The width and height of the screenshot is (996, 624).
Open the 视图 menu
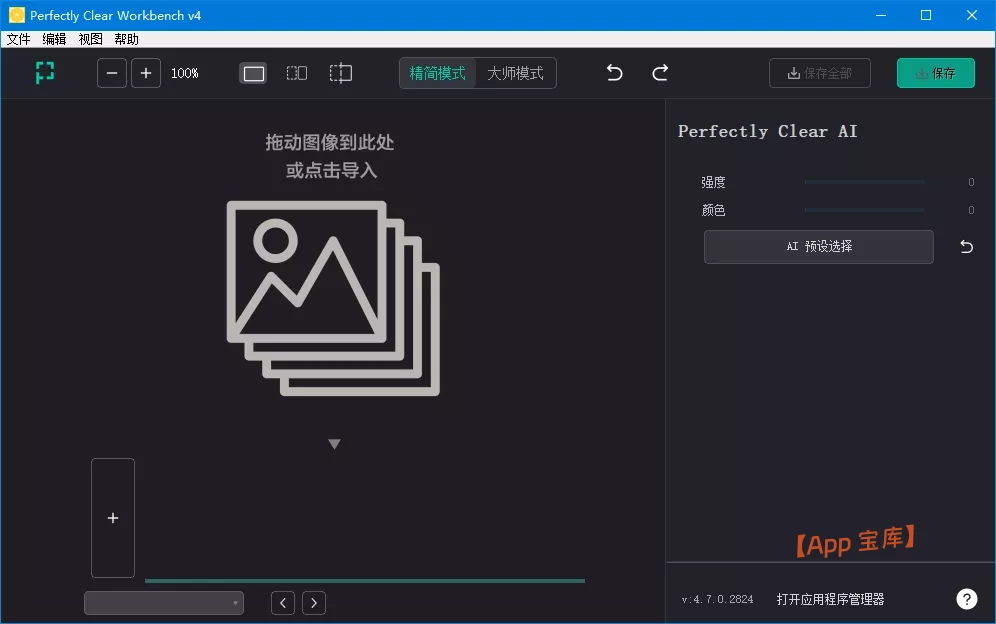pos(90,39)
